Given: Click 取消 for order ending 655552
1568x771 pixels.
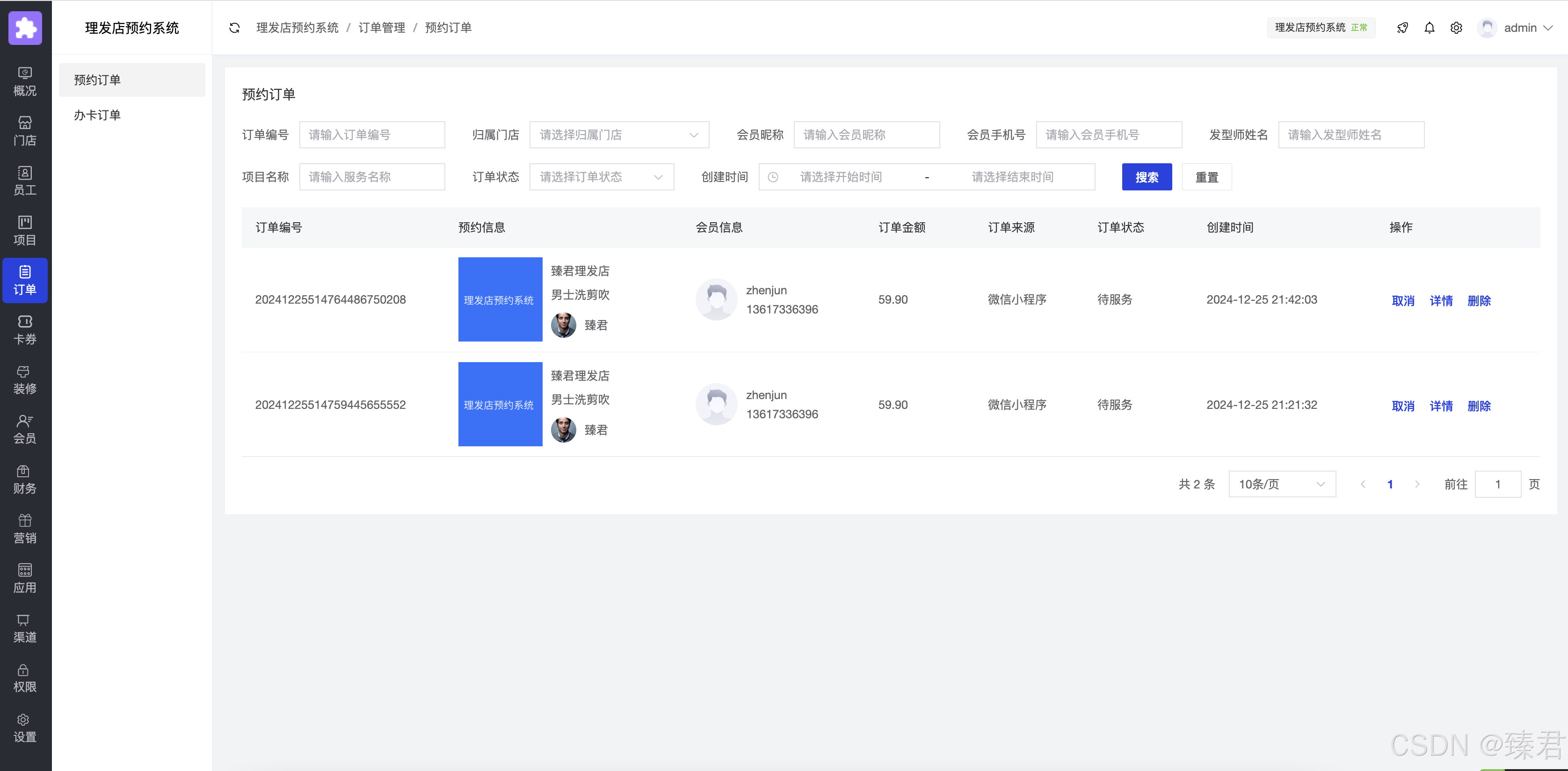Looking at the screenshot, I should [1403, 406].
